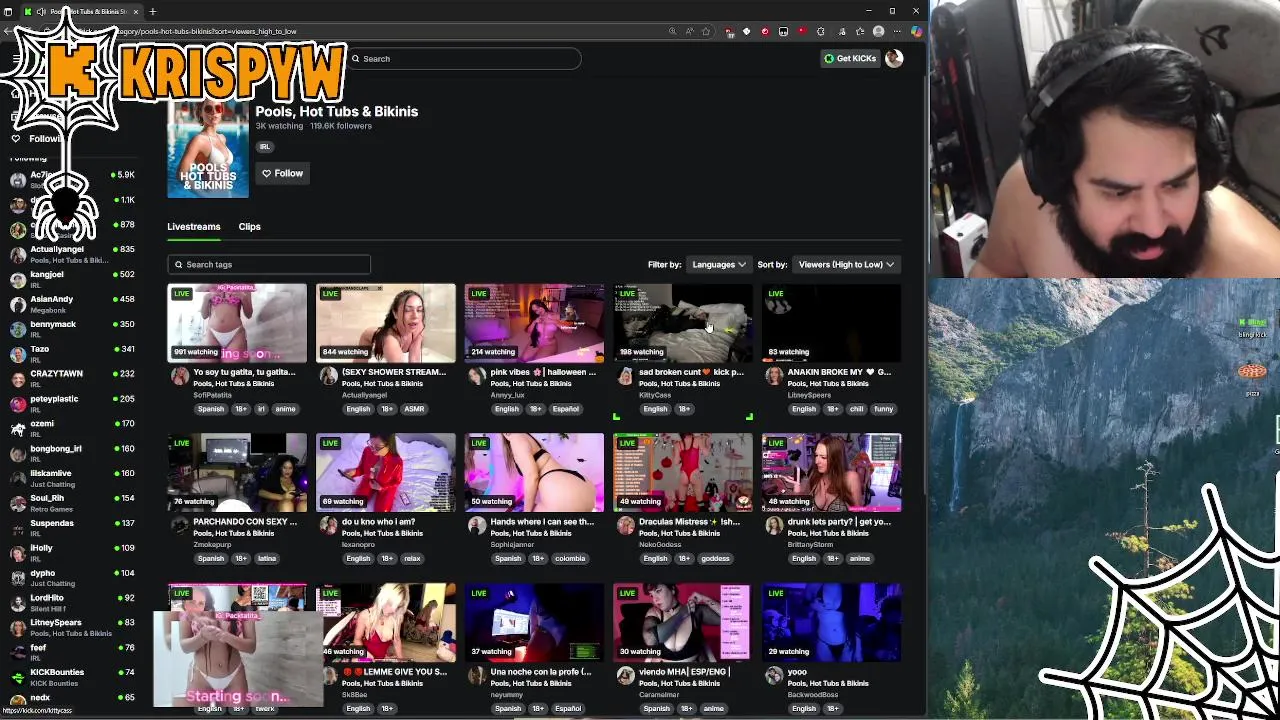This screenshot has height=720, width=1280.
Task: Click KICKBounties avatar in sidebar
Action: pos(18,677)
